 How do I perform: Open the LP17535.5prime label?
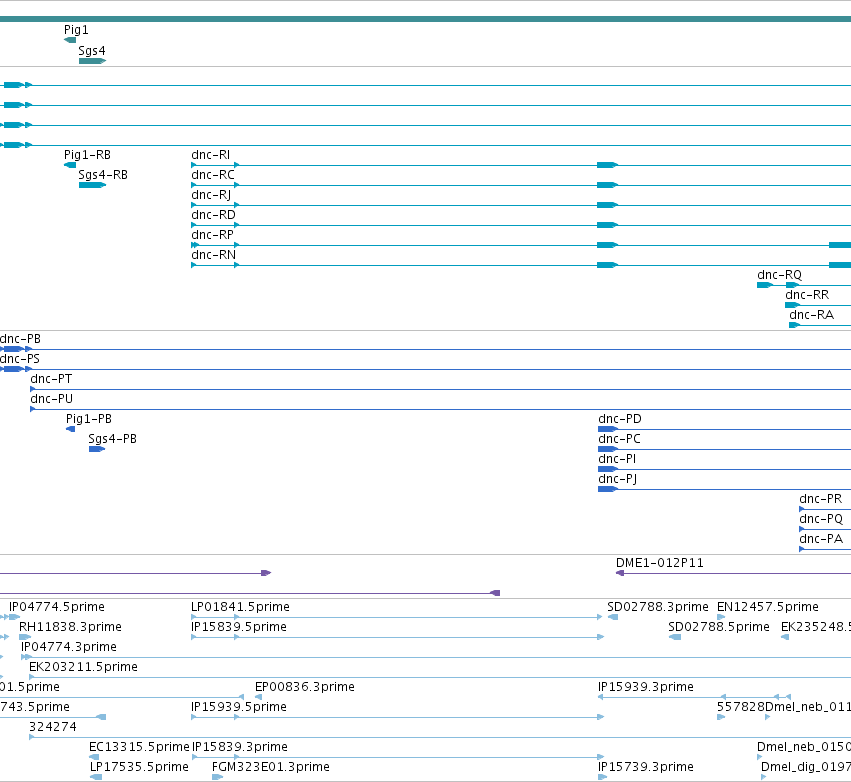click(139, 767)
